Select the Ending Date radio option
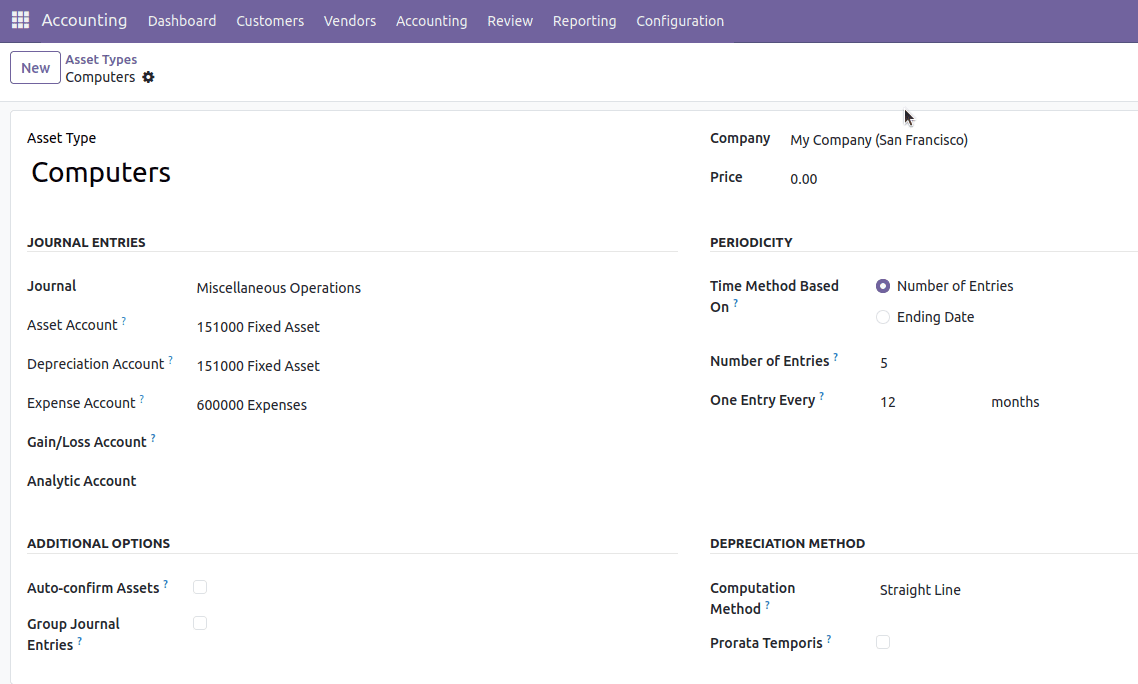The image size is (1138, 684). 883,317
